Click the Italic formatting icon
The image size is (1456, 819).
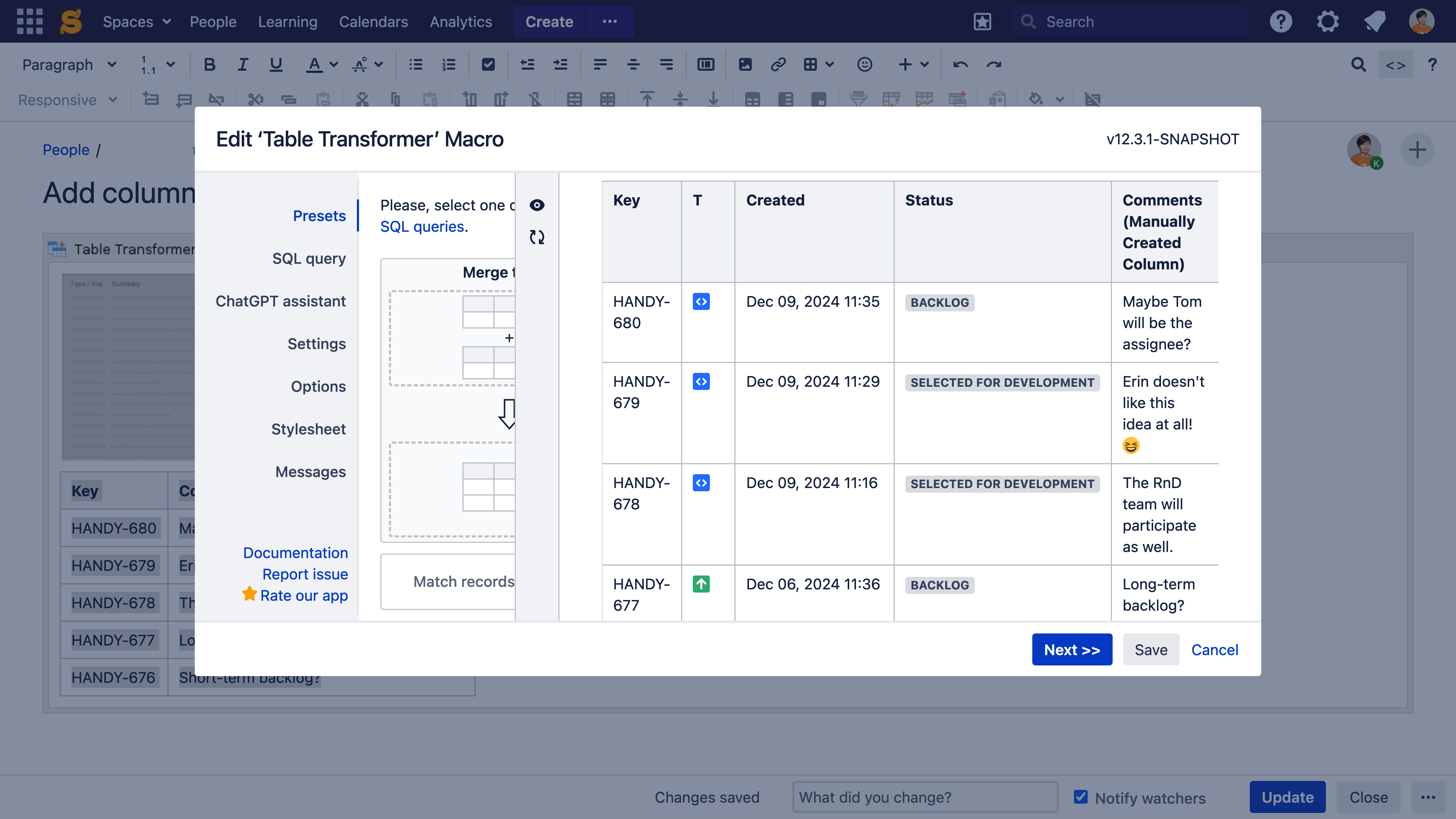click(242, 64)
